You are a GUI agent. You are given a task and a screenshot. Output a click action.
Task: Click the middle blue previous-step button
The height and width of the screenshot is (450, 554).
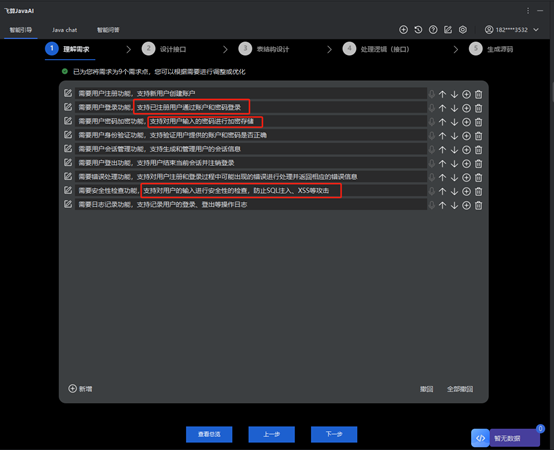tap(271, 434)
